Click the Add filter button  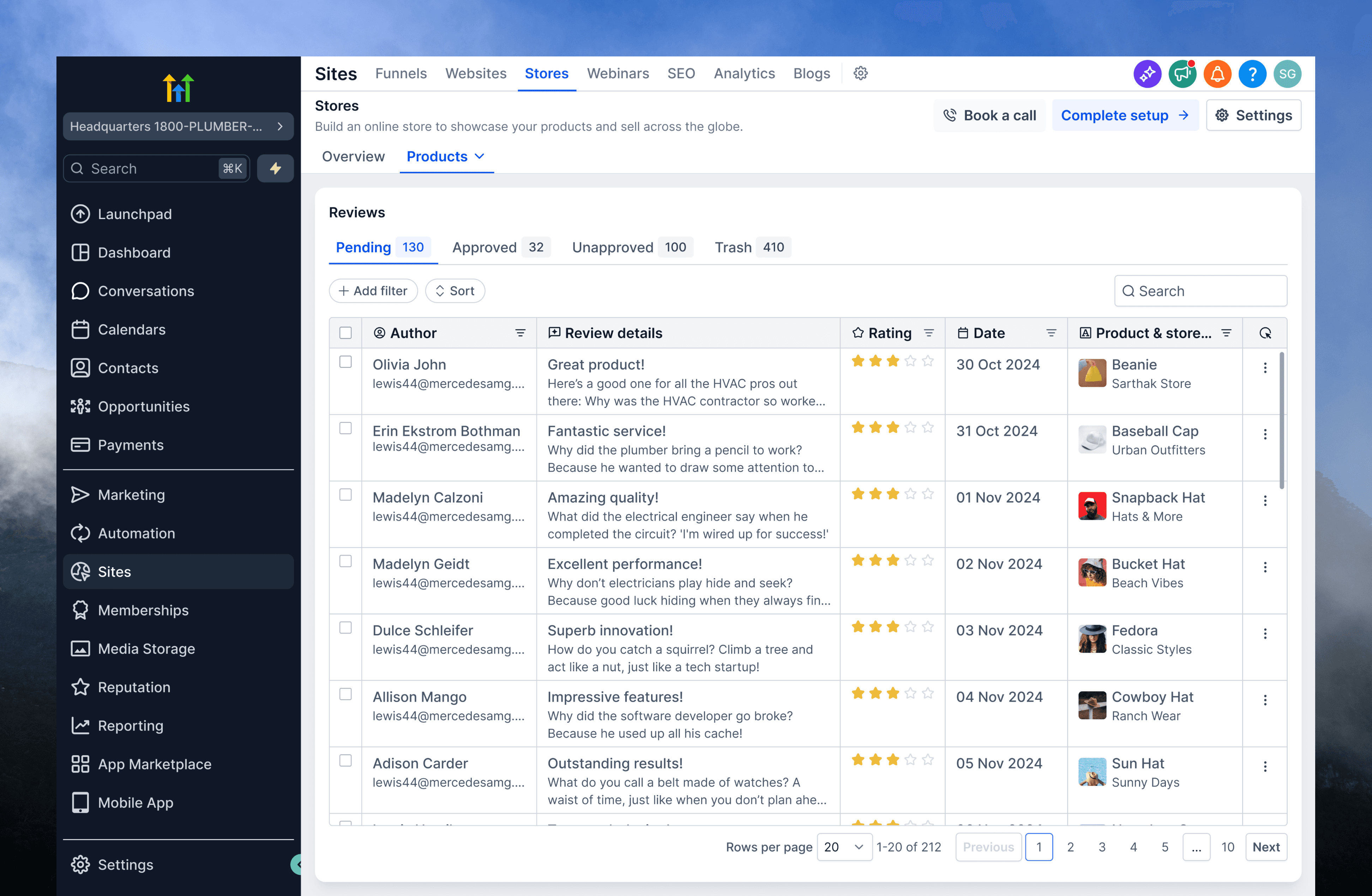pyautogui.click(x=373, y=291)
